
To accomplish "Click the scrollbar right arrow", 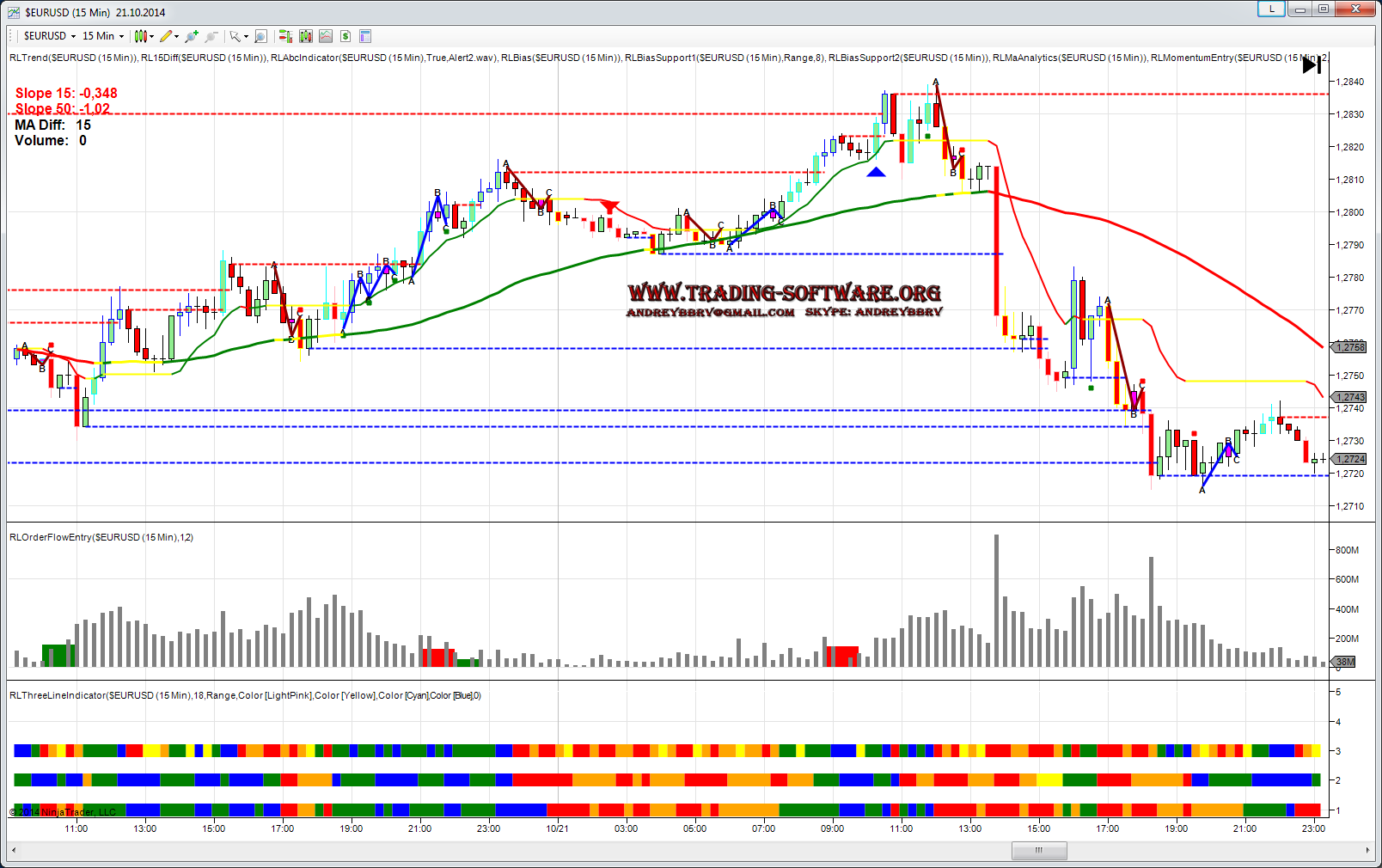I will (x=1367, y=851).
